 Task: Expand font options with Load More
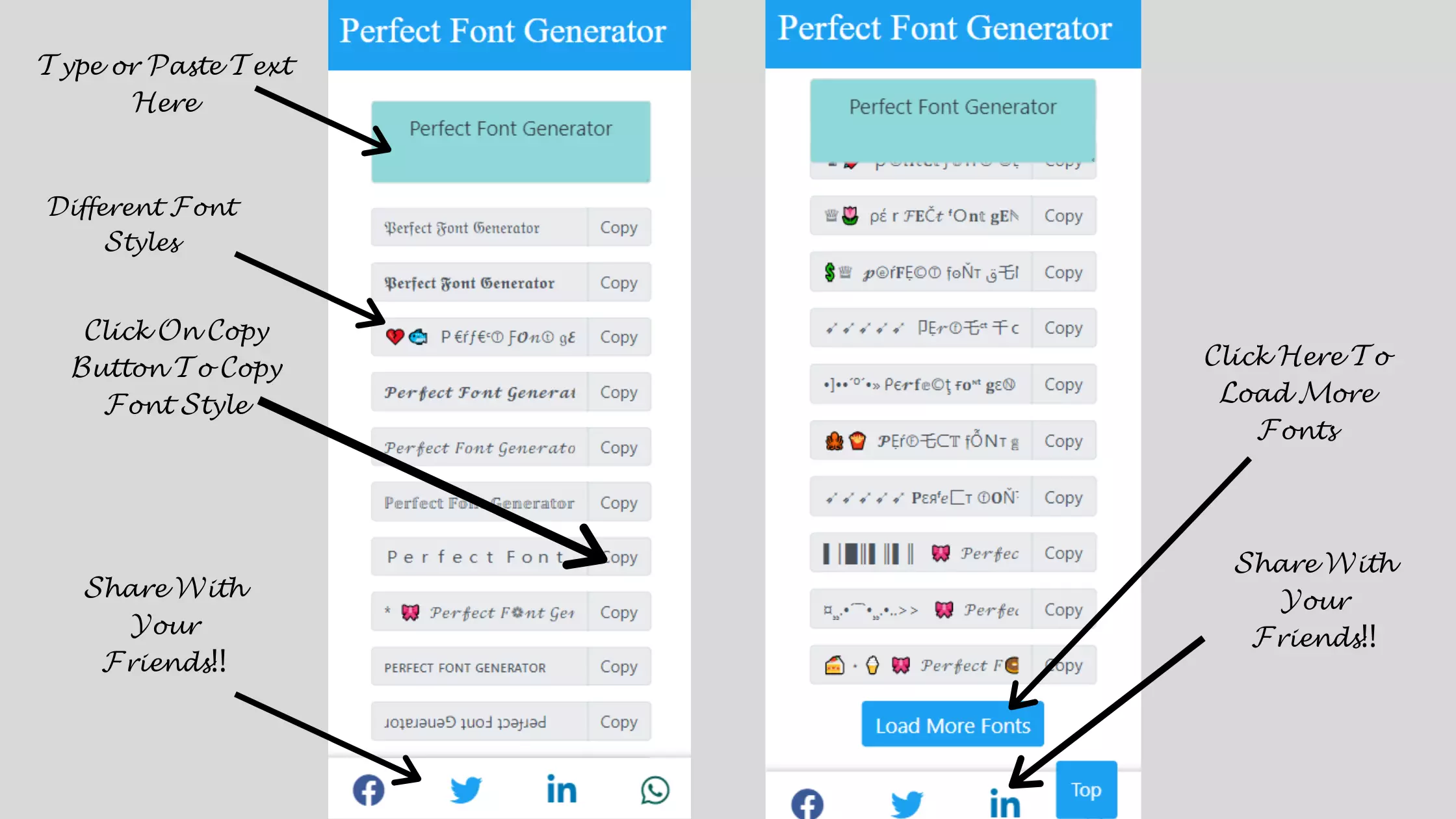pyautogui.click(x=952, y=726)
